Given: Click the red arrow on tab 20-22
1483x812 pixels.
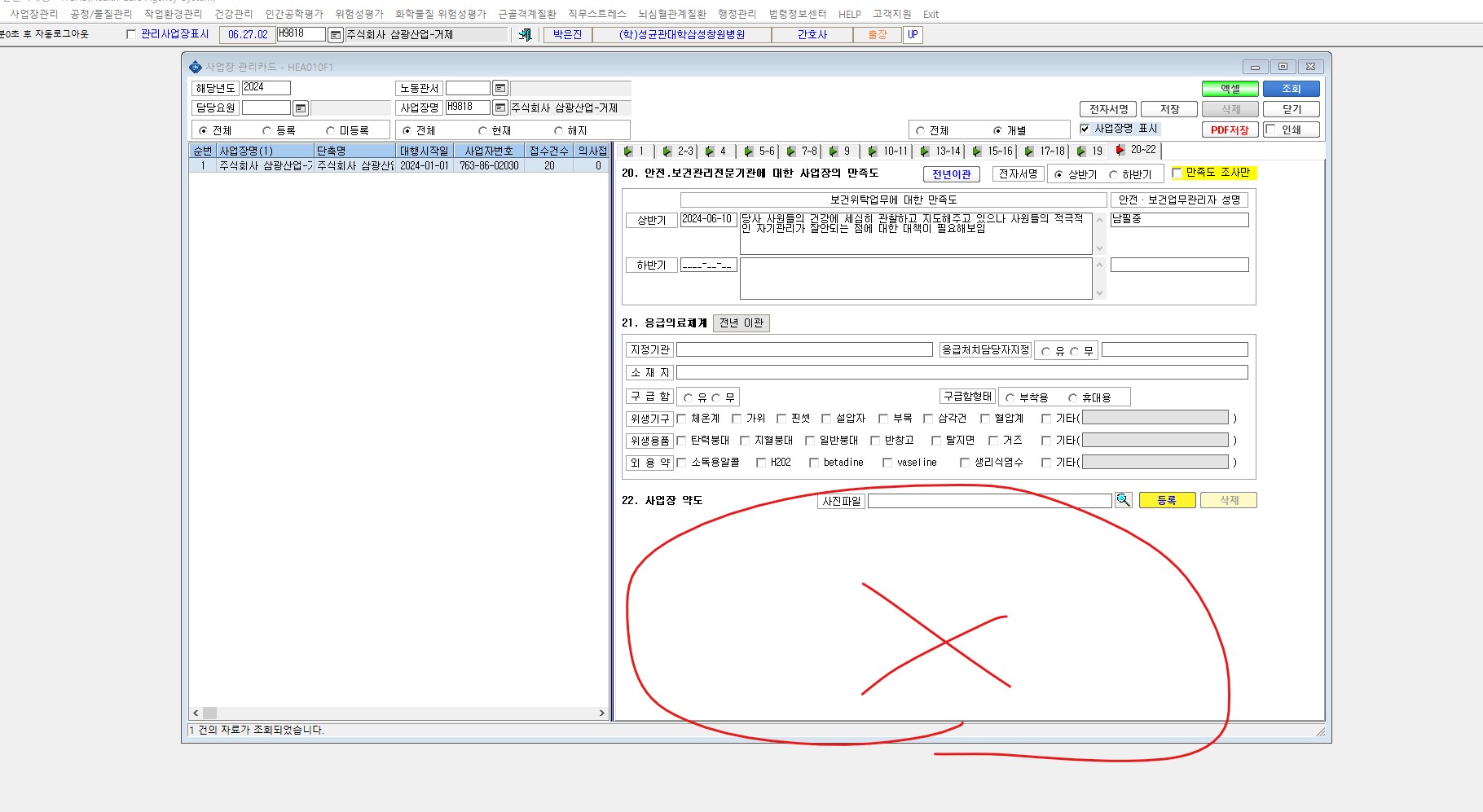Looking at the screenshot, I should pyautogui.click(x=1120, y=150).
